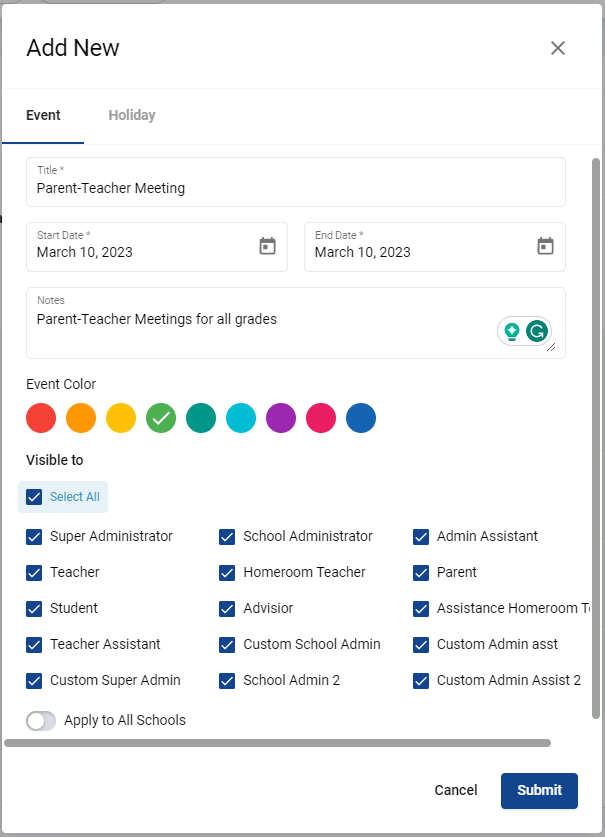Uncheck Custom School Admin visibility

click(x=227, y=644)
